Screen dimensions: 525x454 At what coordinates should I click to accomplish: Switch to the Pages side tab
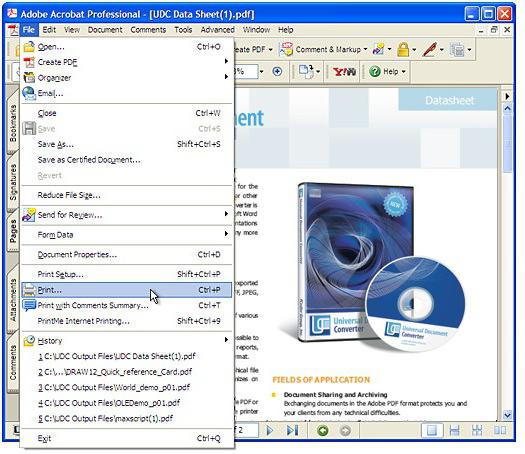pyautogui.click(x=13, y=231)
